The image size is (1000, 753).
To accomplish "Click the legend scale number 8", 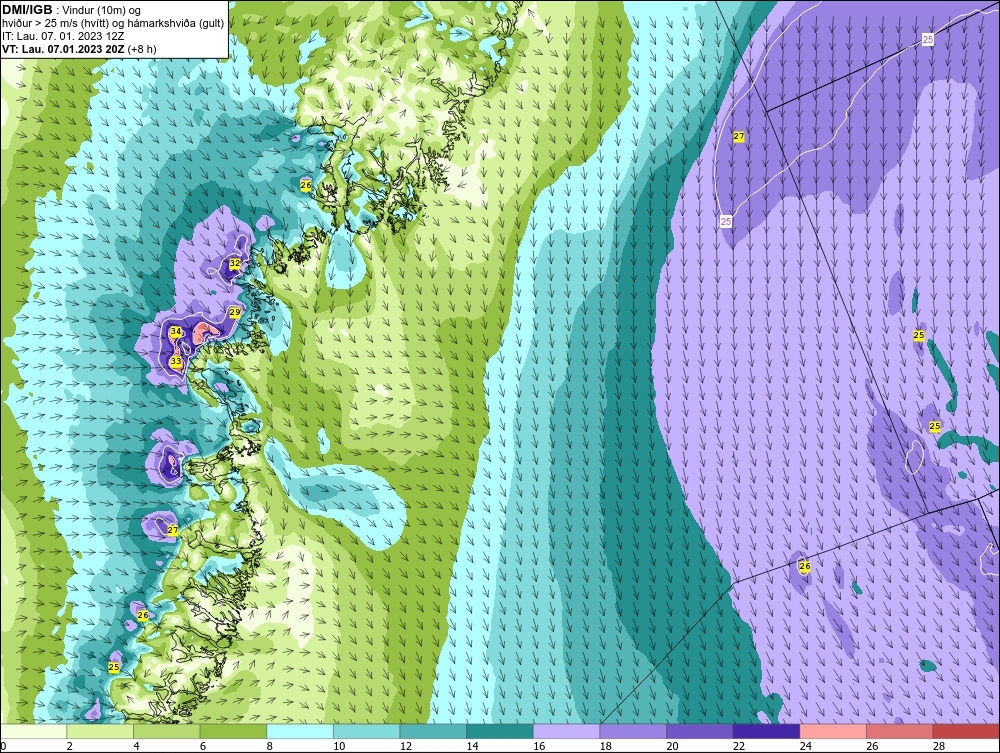I will (x=270, y=746).
